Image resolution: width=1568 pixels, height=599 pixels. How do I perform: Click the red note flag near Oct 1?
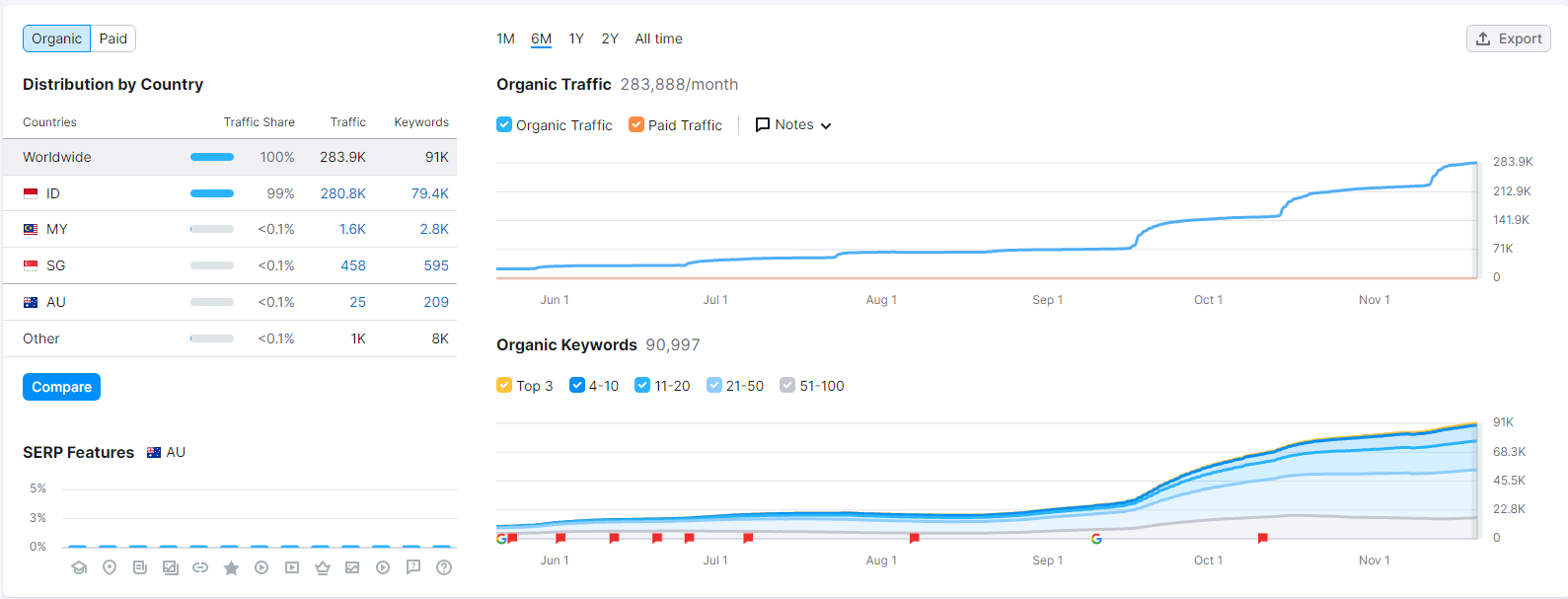[x=1262, y=538]
